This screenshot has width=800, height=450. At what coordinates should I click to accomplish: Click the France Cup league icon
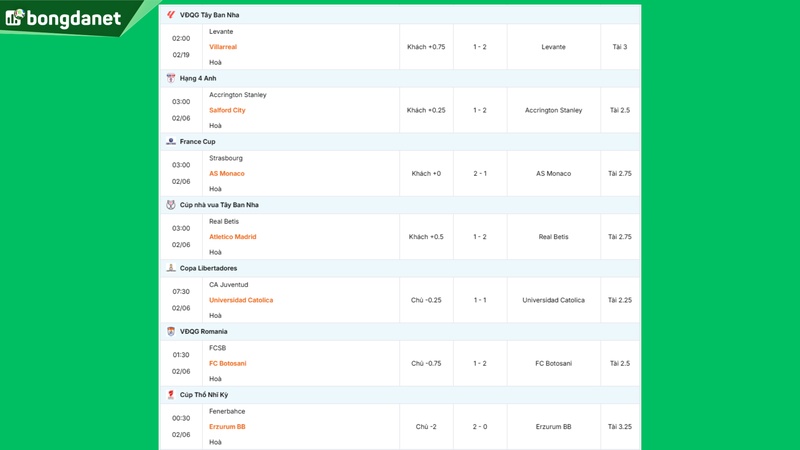(x=171, y=142)
